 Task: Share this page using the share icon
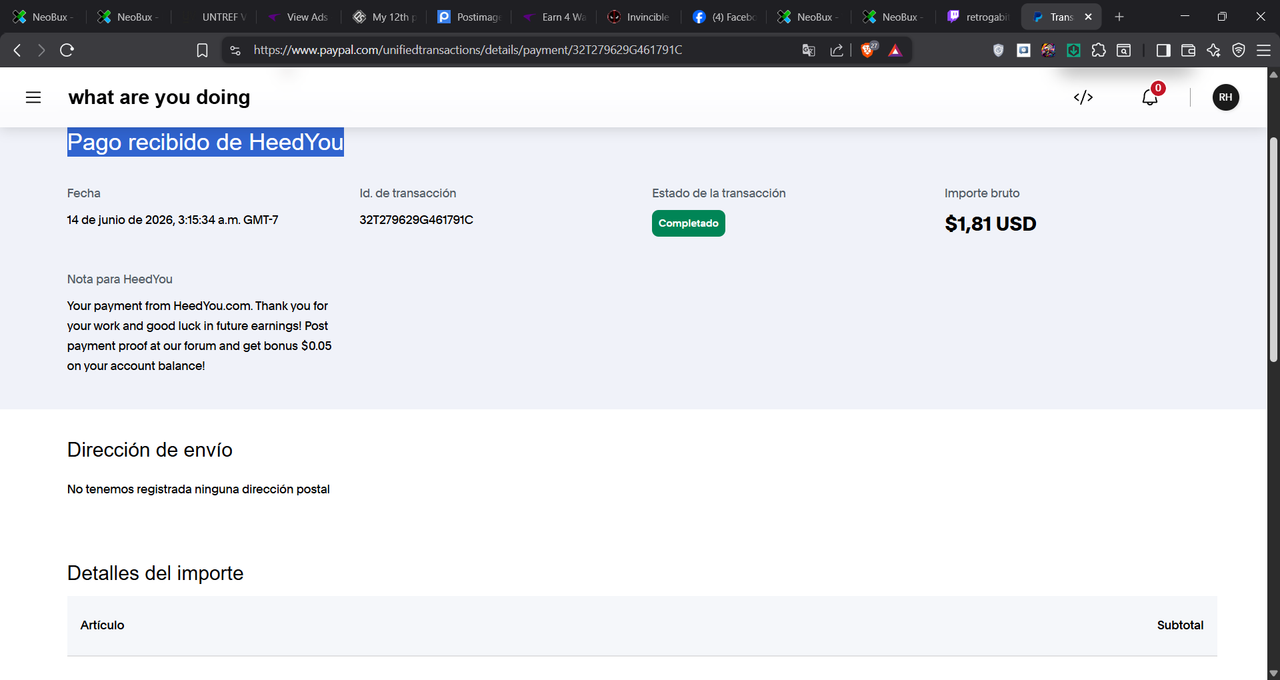[837, 50]
